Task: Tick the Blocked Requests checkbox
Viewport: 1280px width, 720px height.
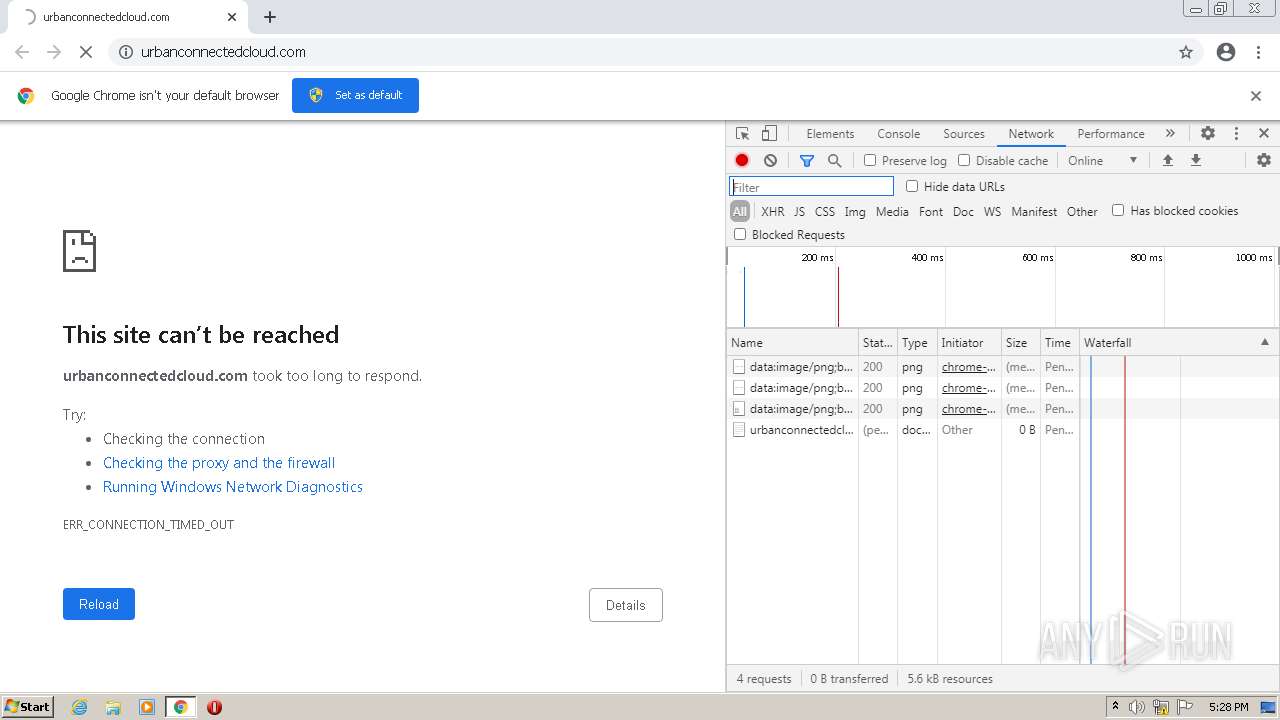Action: pos(740,234)
